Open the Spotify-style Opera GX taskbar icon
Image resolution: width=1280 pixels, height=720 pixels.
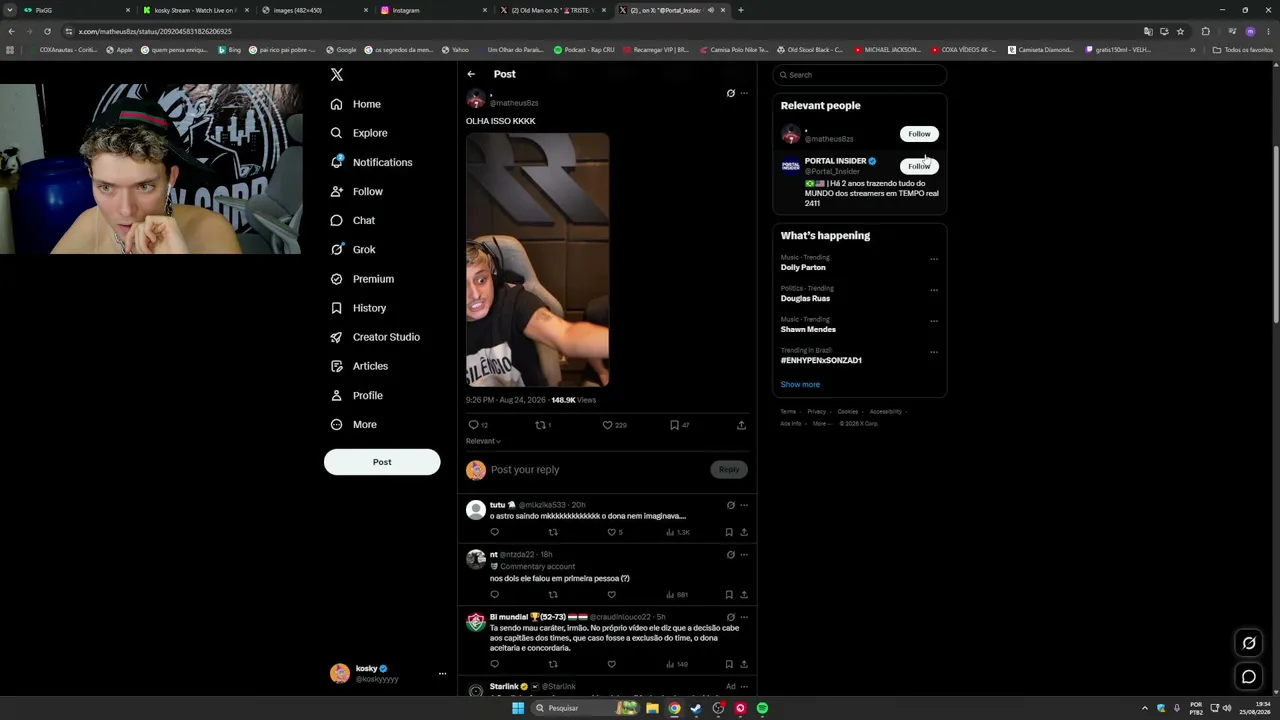pos(740,708)
